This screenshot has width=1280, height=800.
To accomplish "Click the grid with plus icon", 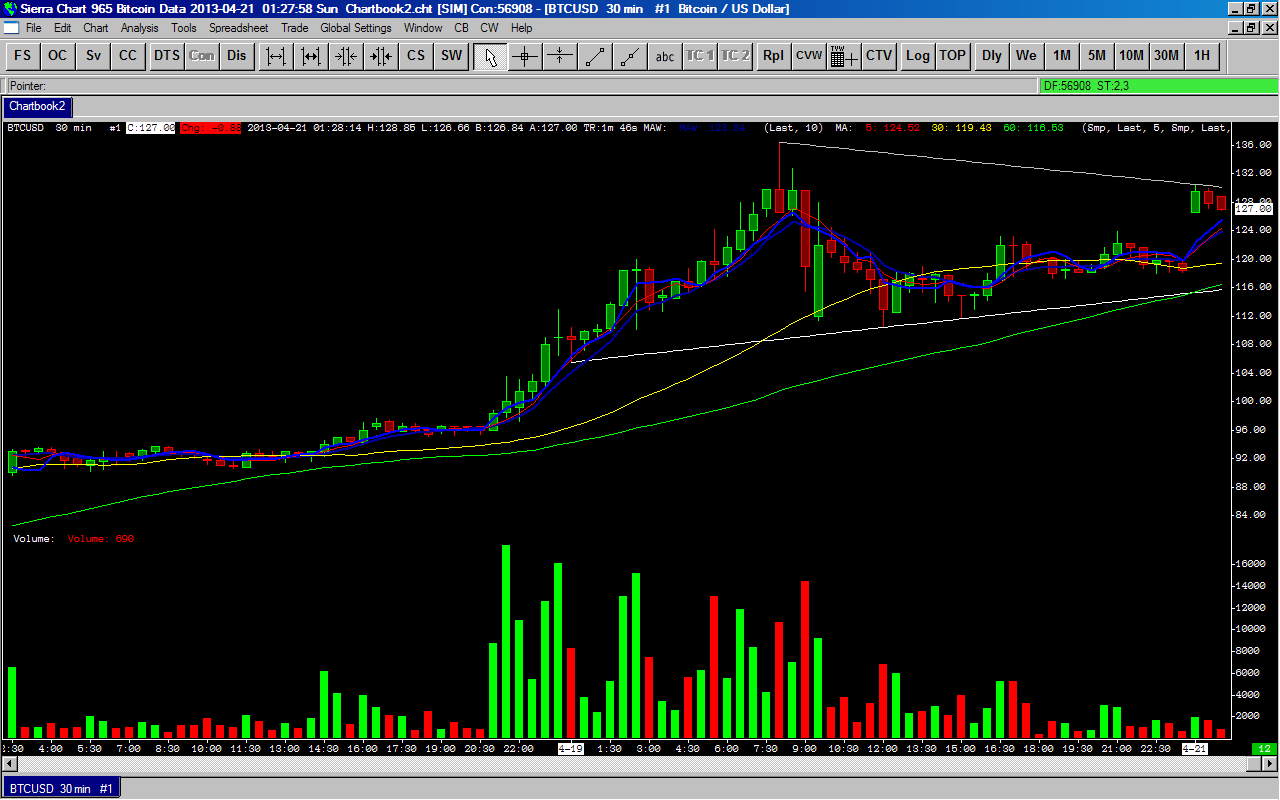I will click(843, 56).
